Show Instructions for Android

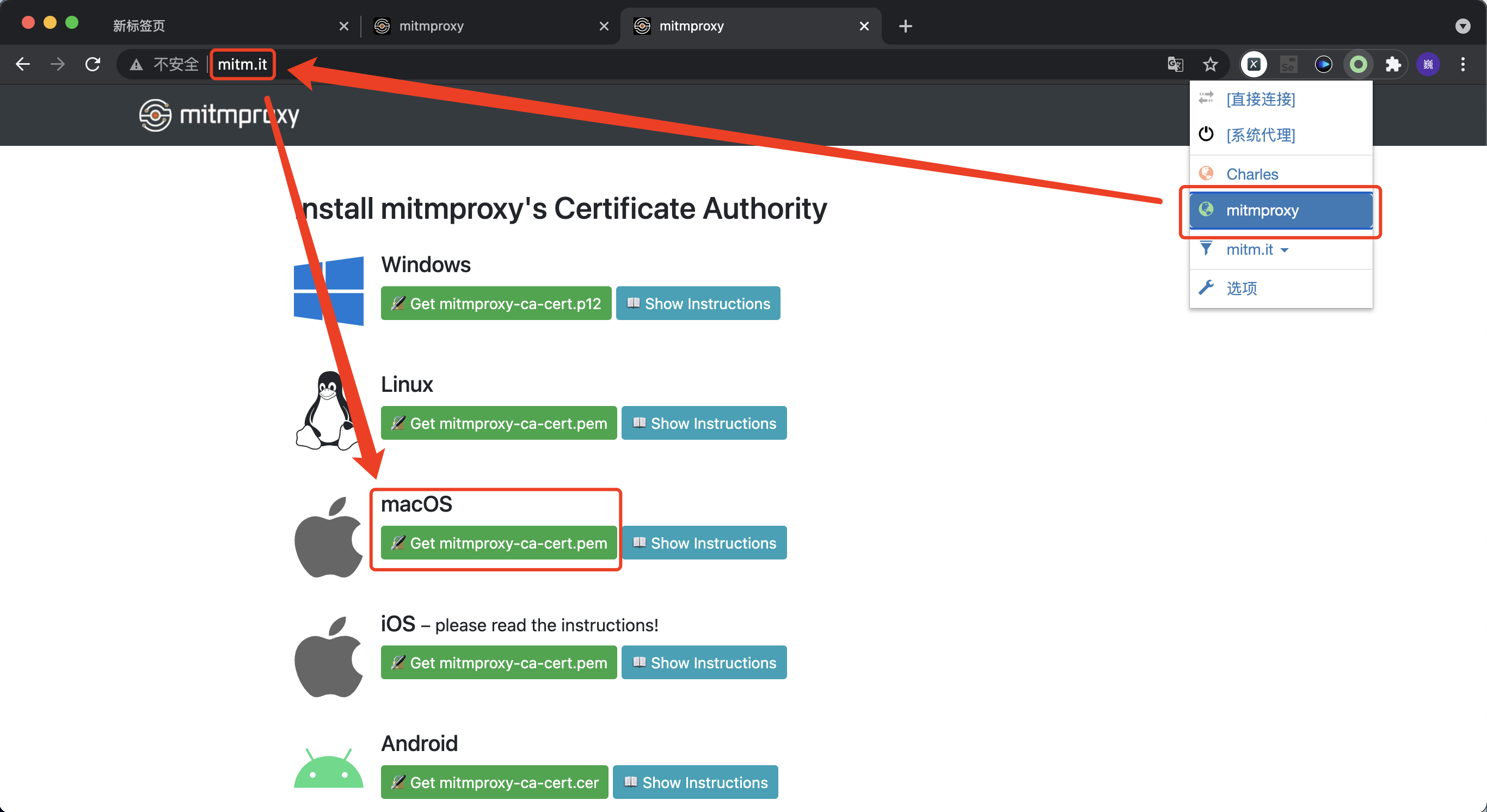pos(696,782)
